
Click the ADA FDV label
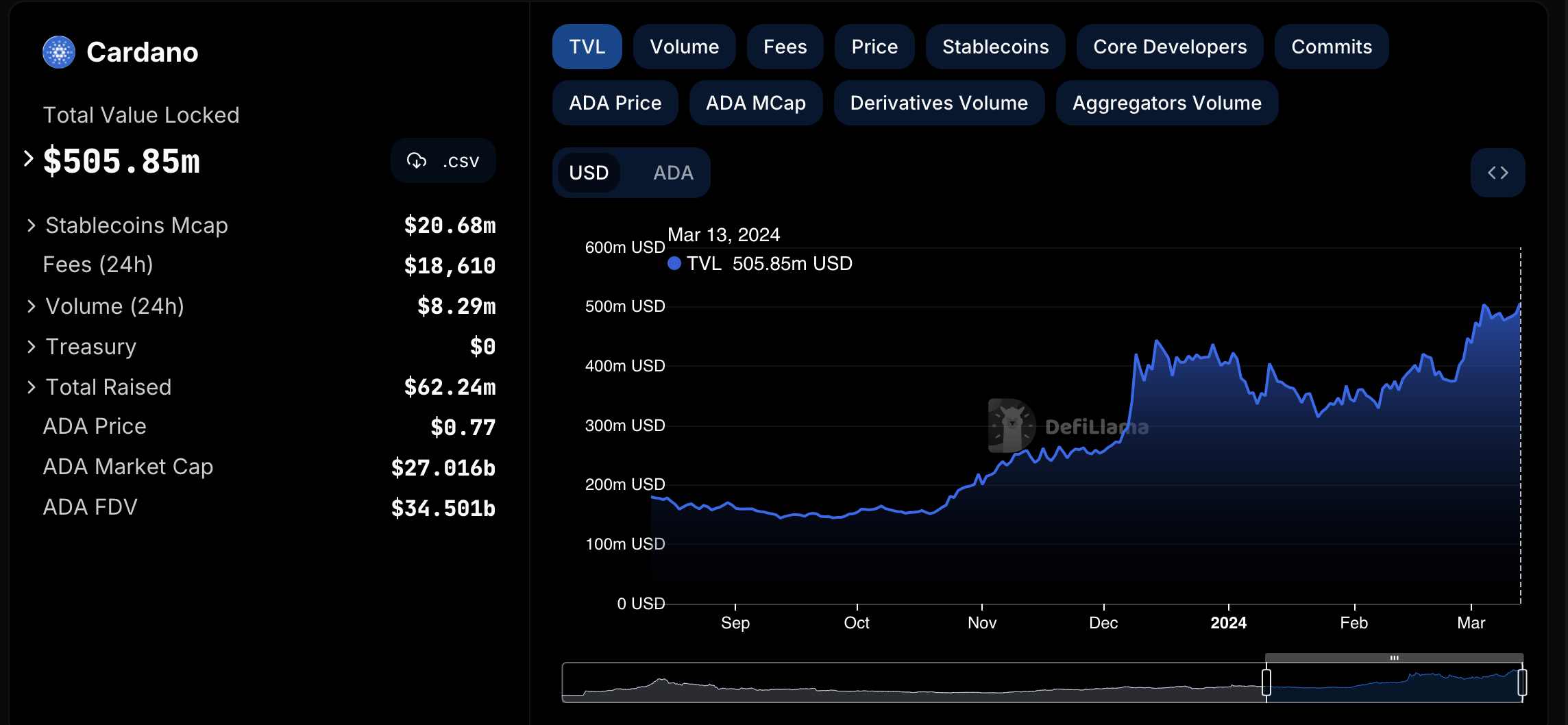point(90,507)
